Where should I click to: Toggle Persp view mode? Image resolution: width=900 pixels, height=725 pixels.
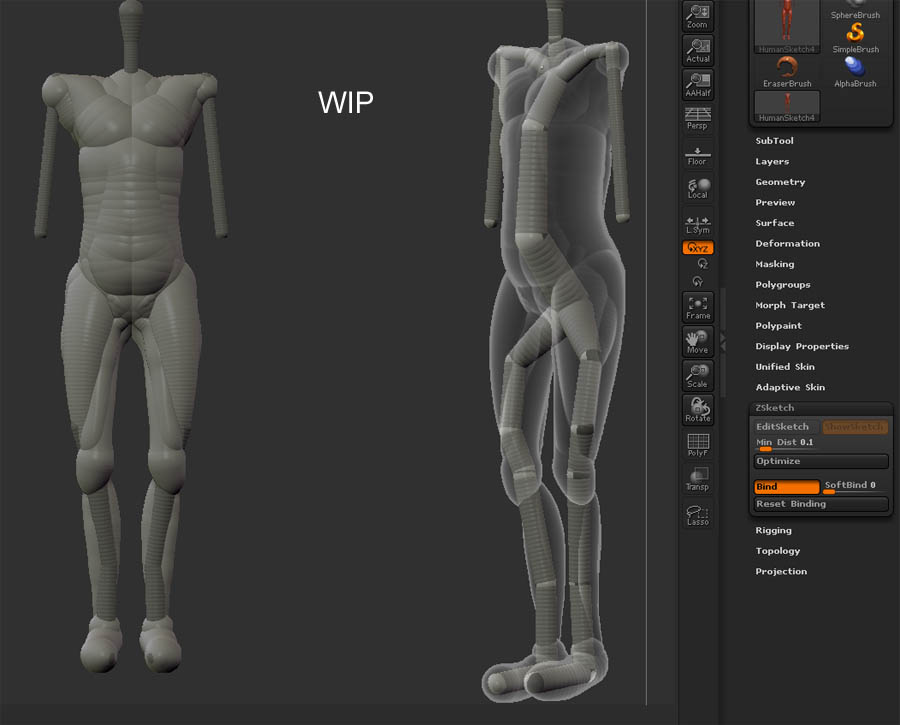pos(697,119)
